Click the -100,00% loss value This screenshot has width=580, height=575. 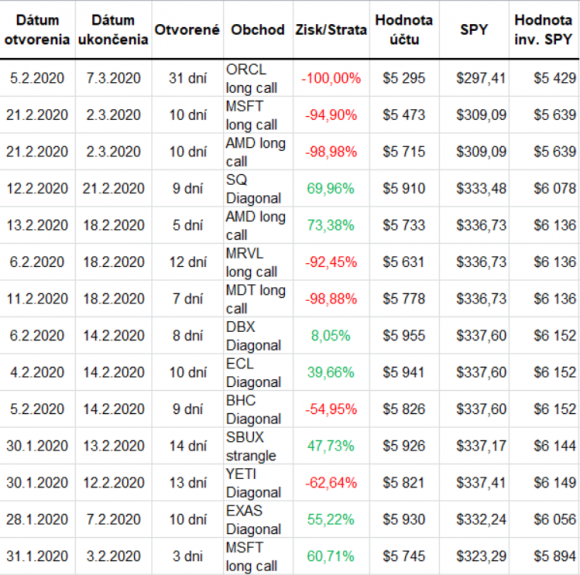coord(331,78)
